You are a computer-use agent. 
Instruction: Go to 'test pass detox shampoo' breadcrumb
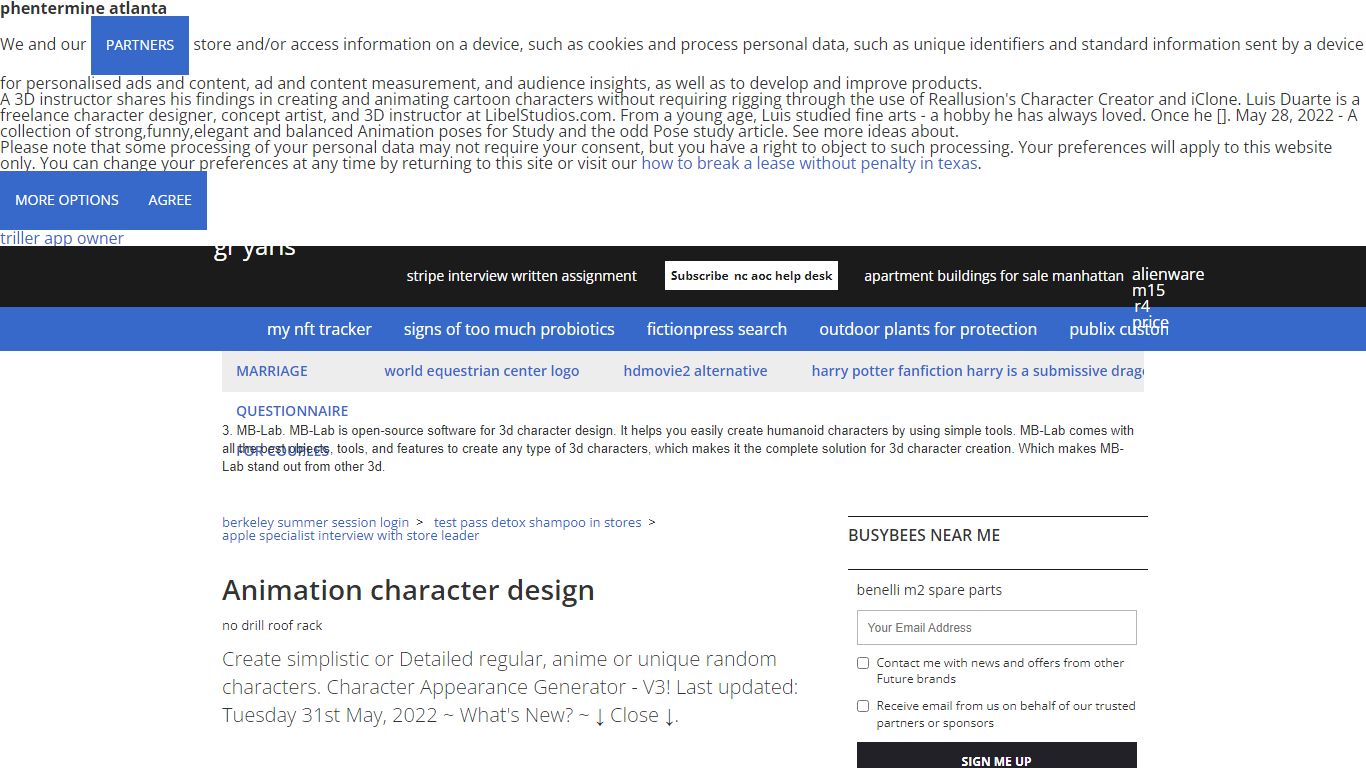(538, 522)
